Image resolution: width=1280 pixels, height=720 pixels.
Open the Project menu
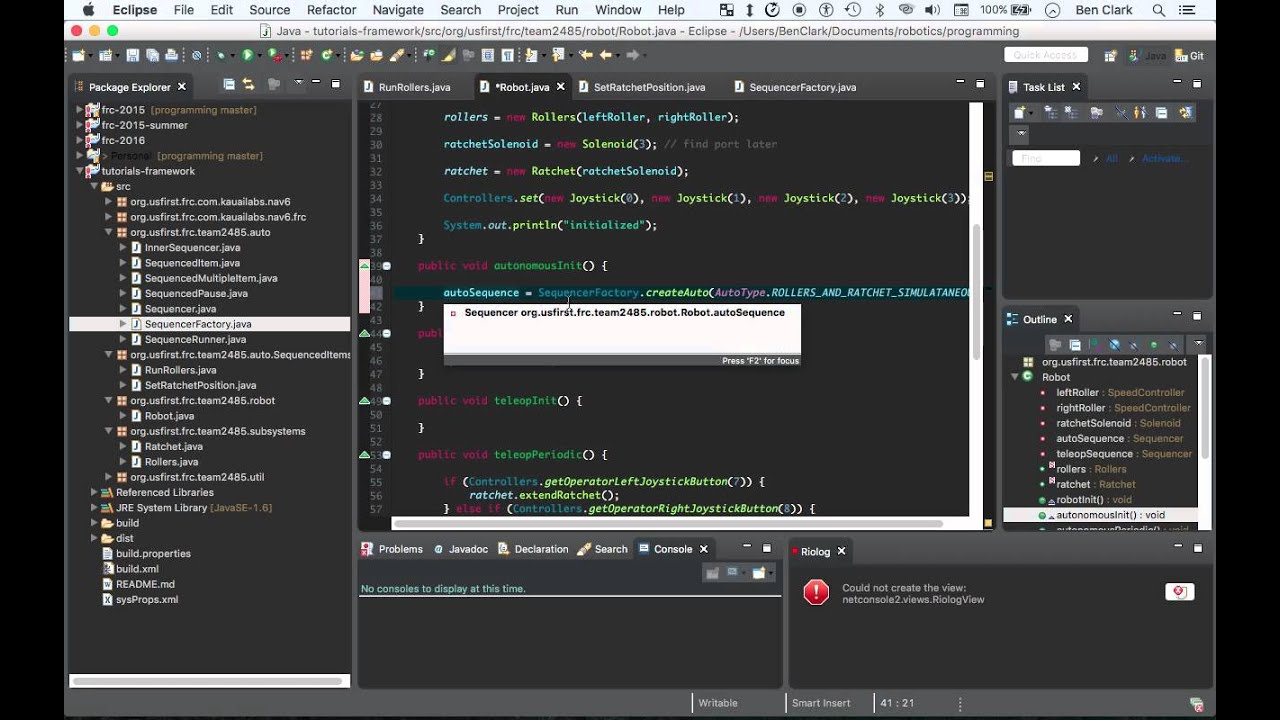(518, 10)
